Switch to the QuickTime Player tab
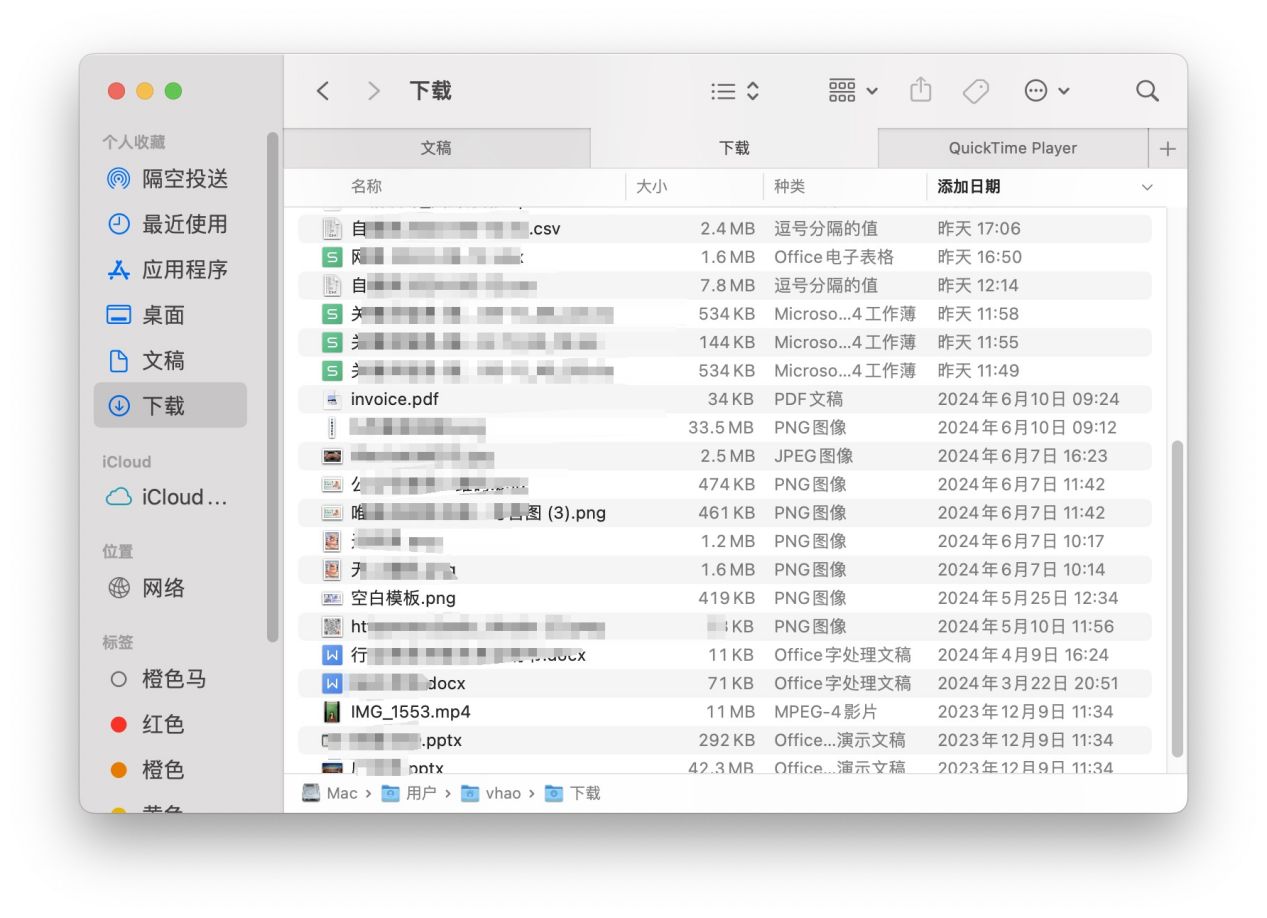Image resolution: width=1267 pixels, height=918 pixels. pos(1012,148)
